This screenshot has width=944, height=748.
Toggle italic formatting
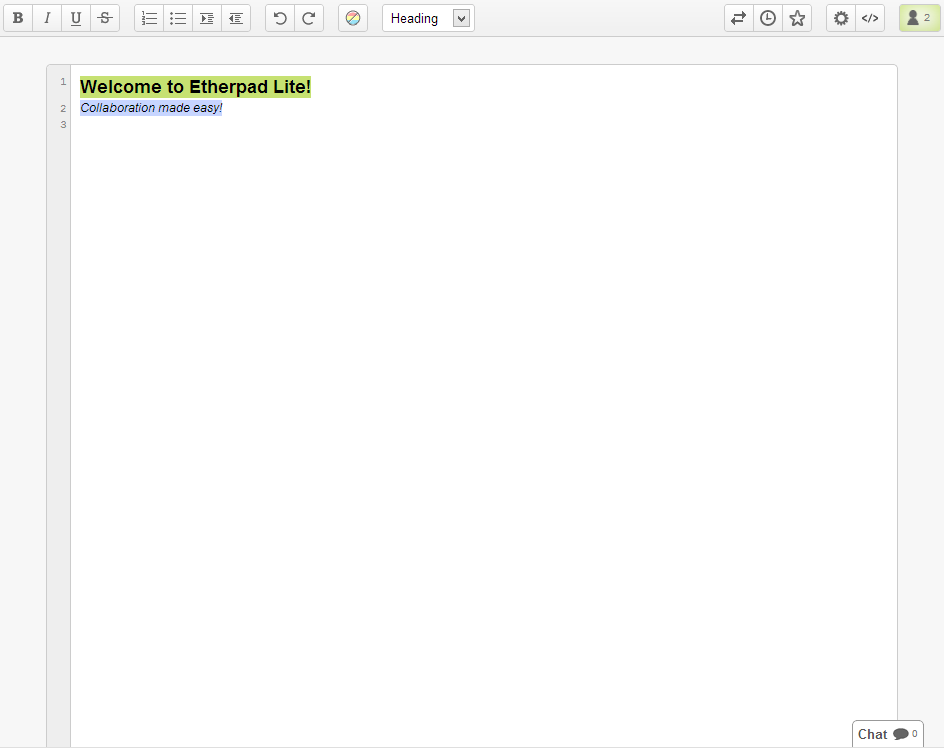pos(47,18)
